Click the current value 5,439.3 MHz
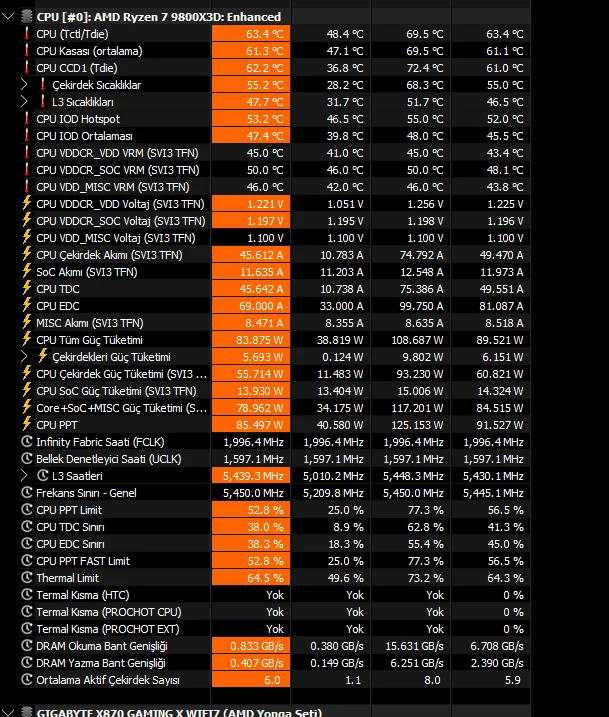609x717 pixels. click(251, 476)
